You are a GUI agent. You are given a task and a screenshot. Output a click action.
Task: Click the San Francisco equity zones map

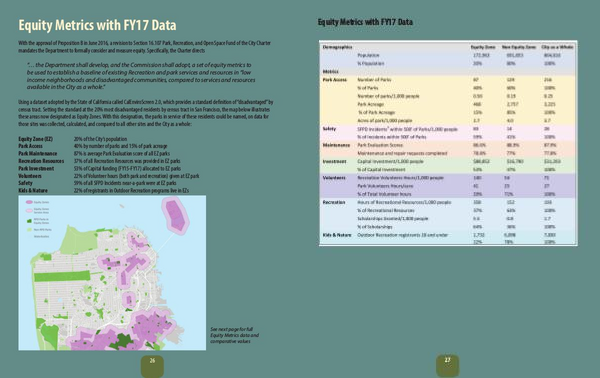pos(112,273)
